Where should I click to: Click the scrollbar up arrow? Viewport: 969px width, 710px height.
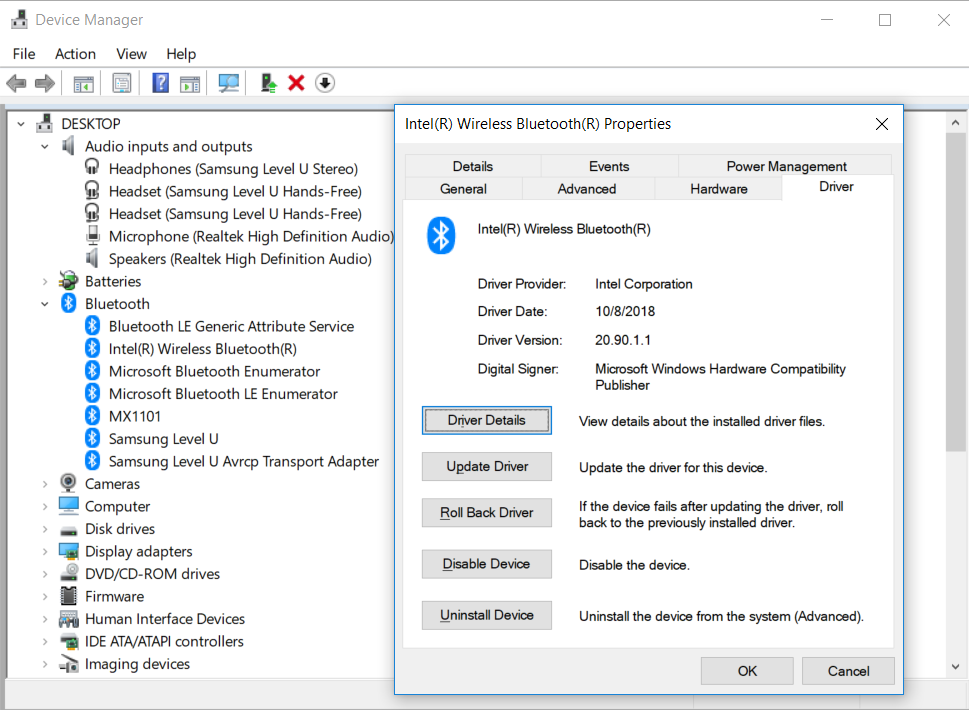955,122
